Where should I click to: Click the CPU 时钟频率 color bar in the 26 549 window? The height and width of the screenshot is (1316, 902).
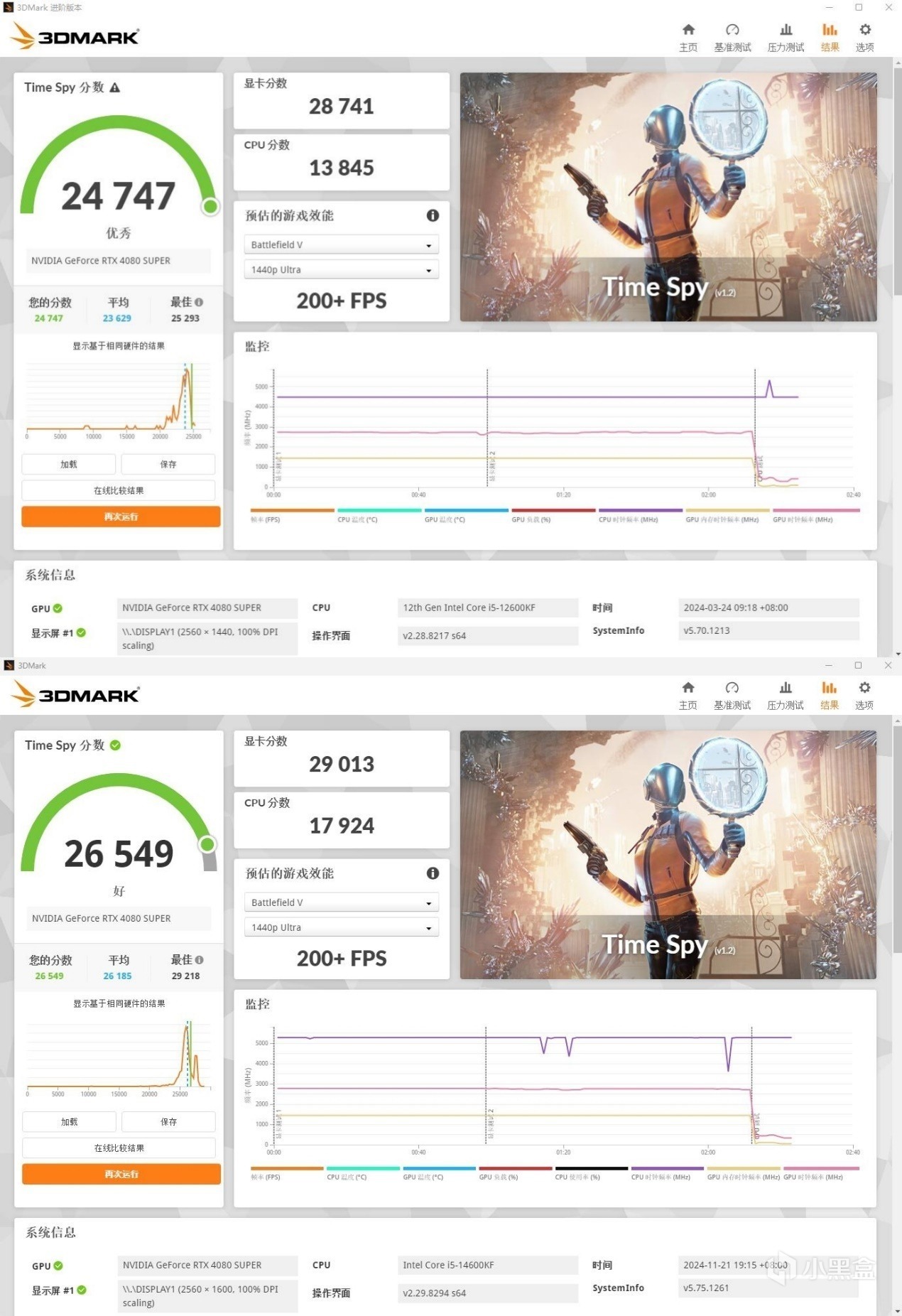tap(668, 1168)
